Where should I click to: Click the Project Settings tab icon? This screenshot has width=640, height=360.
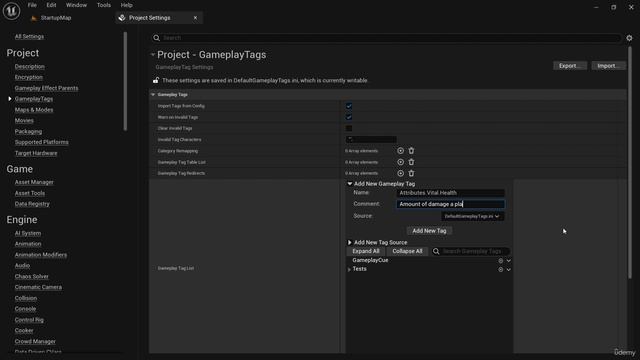point(122,18)
